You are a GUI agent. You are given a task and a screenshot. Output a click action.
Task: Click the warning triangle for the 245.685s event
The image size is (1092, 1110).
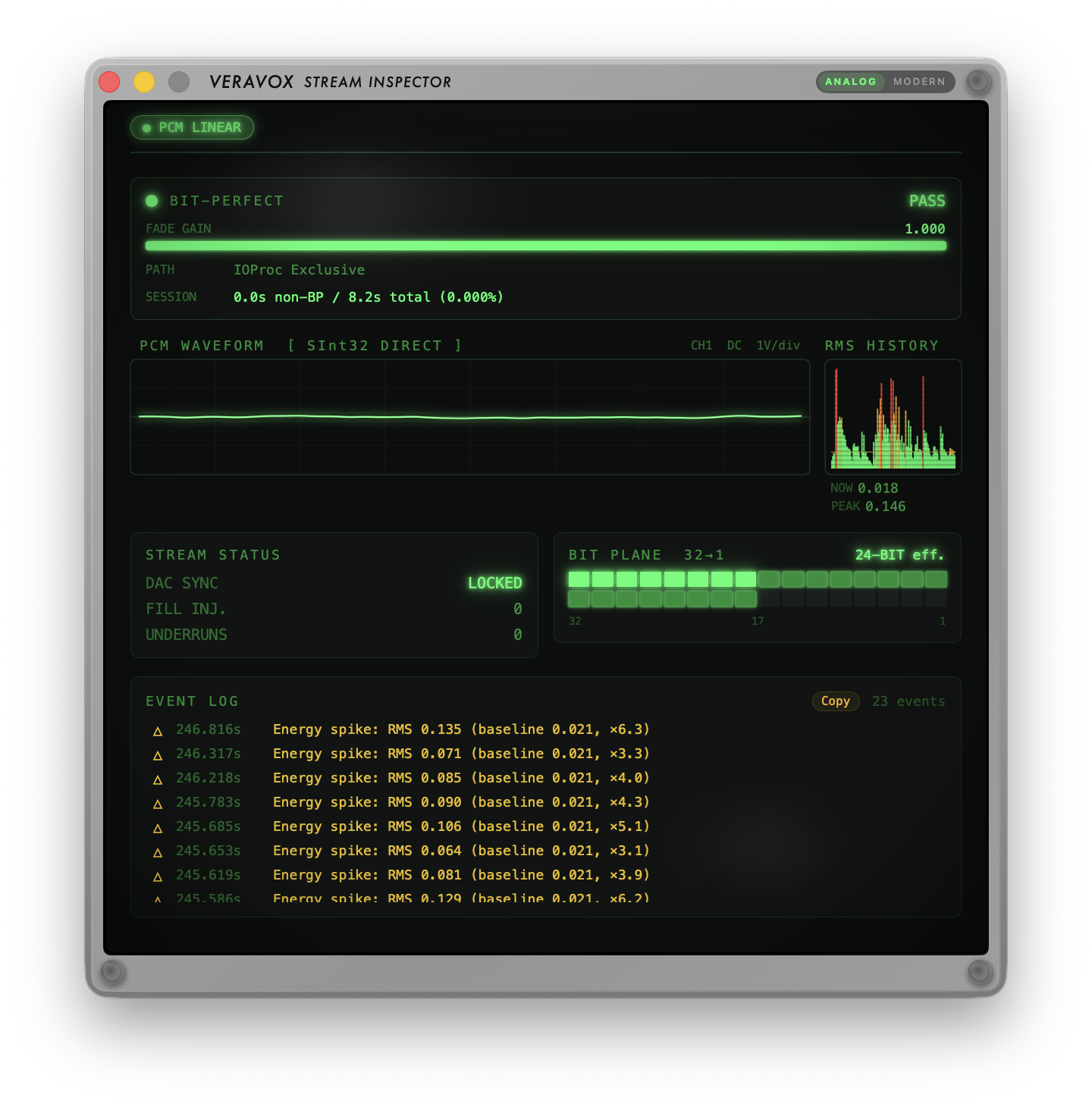point(158,828)
